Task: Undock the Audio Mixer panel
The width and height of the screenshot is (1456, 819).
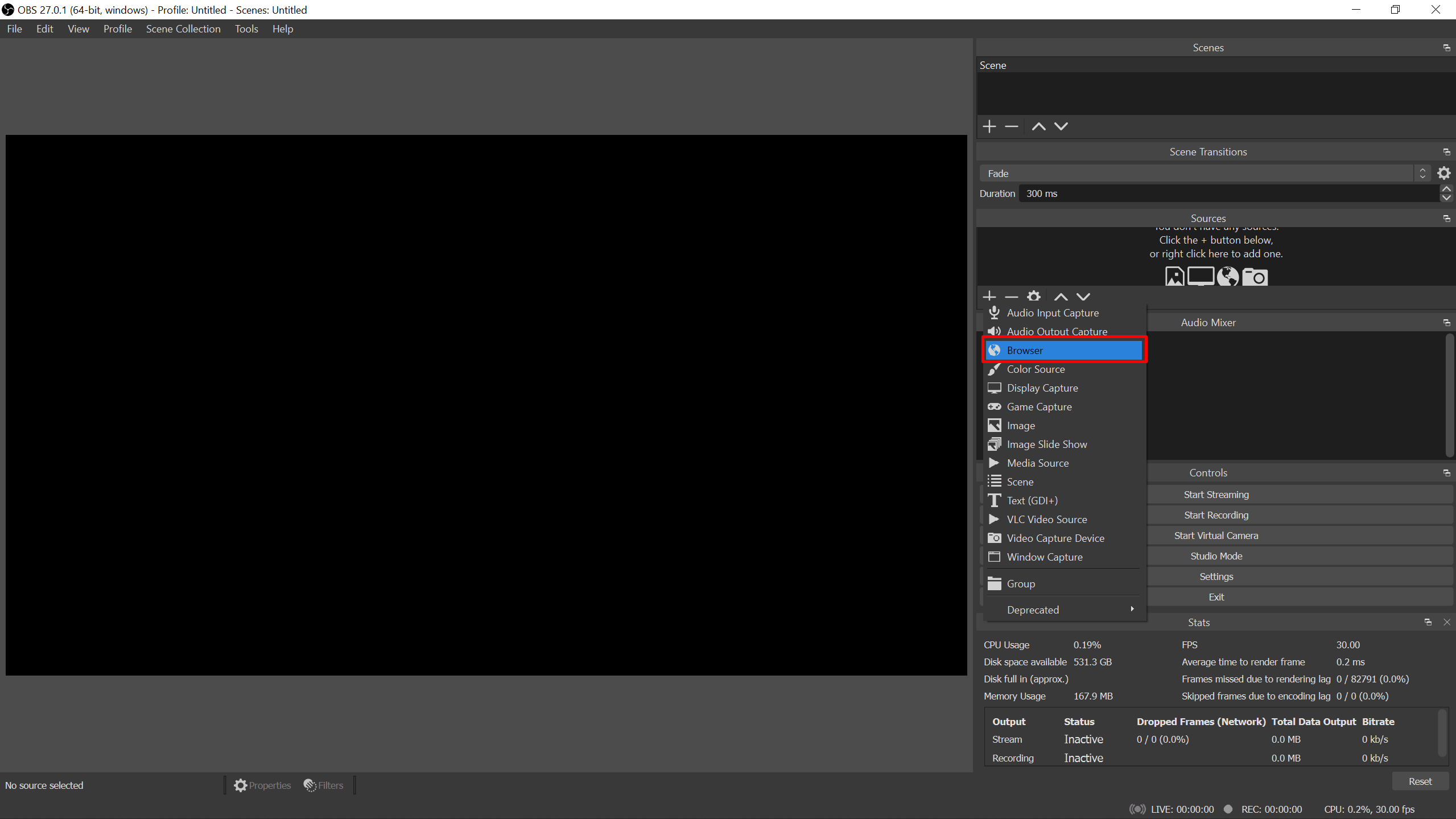Action: [x=1447, y=323]
